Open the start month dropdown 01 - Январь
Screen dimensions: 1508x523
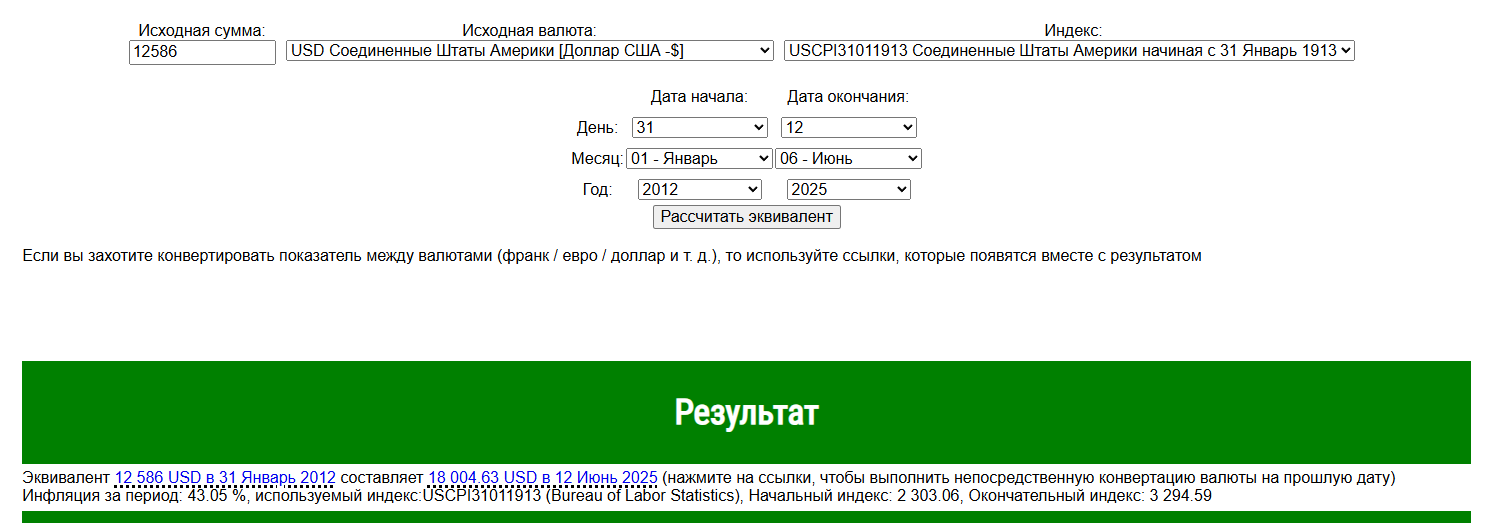pos(700,158)
